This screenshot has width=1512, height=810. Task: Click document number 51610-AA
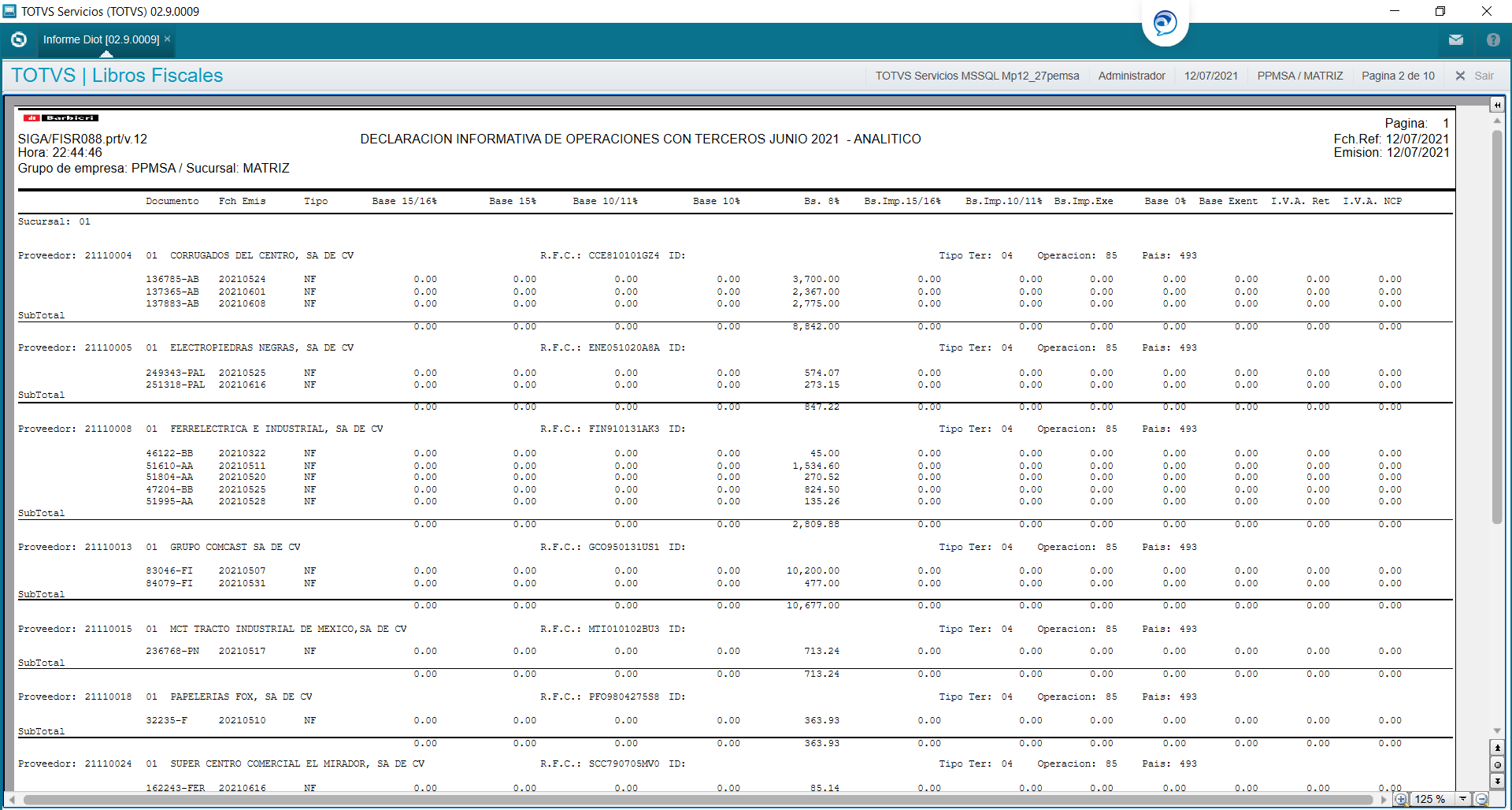(x=169, y=466)
